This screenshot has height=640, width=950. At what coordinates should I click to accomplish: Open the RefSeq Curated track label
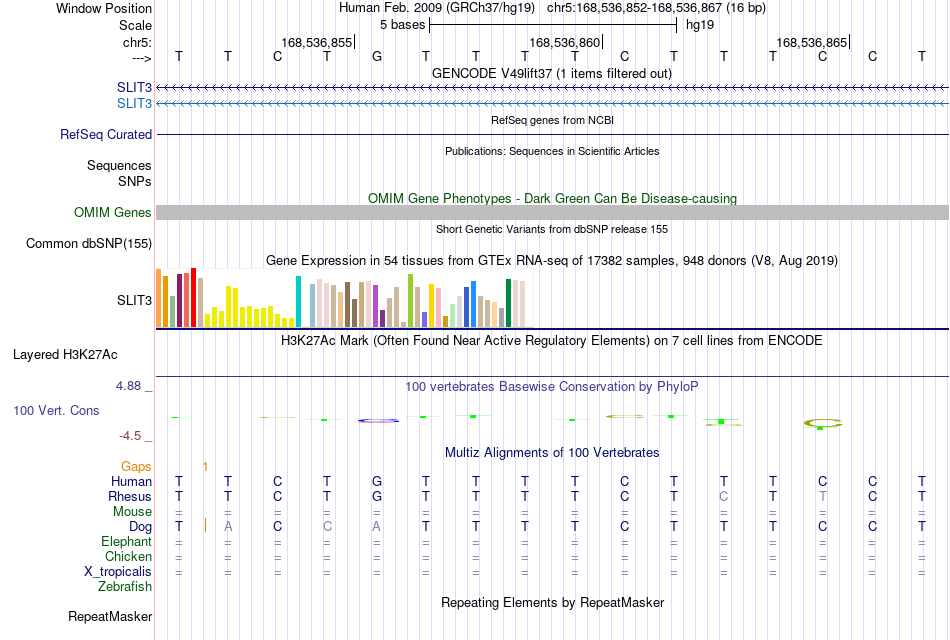(106, 135)
